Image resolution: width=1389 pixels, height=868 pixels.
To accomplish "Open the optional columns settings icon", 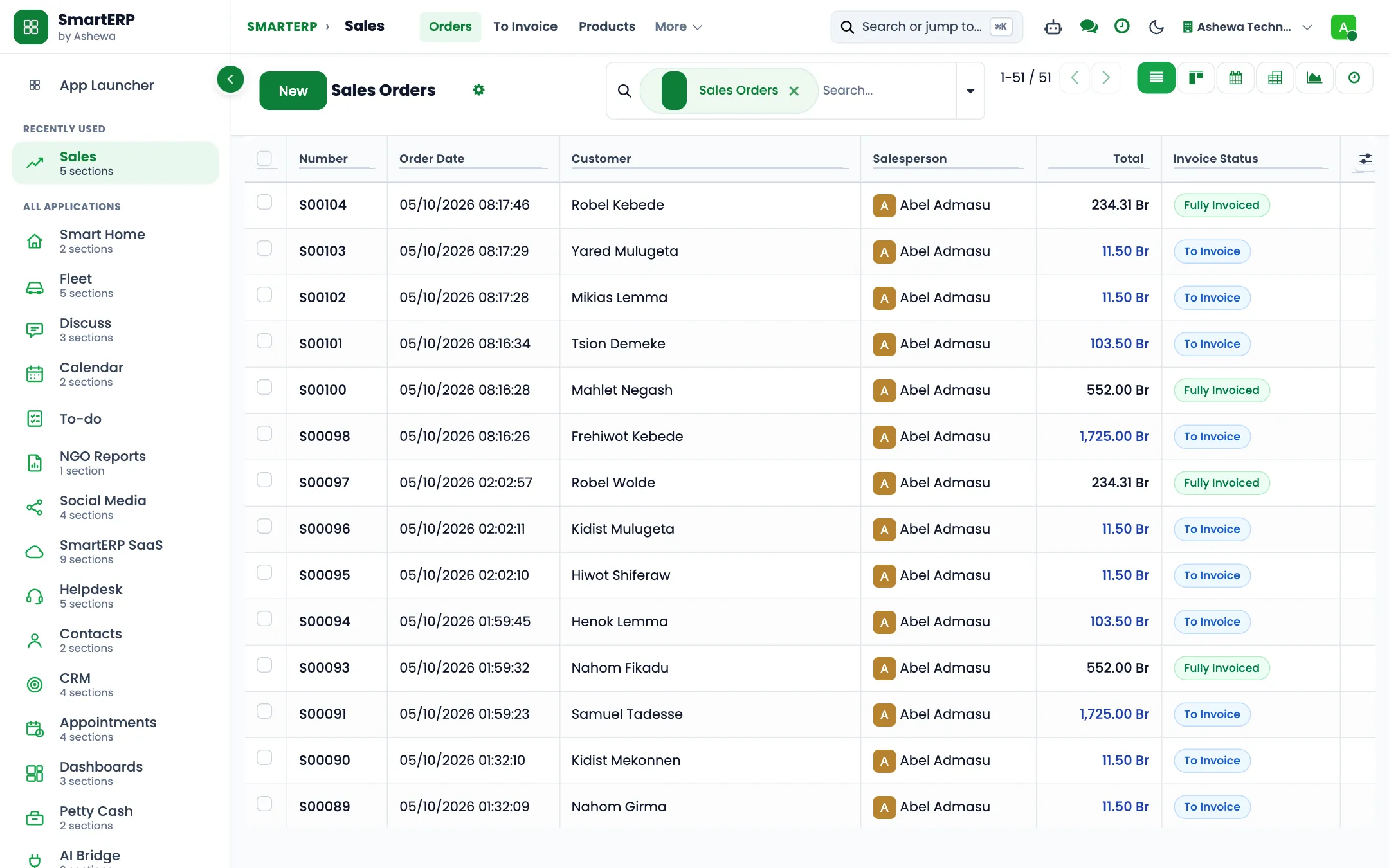I will pos(1365,159).
